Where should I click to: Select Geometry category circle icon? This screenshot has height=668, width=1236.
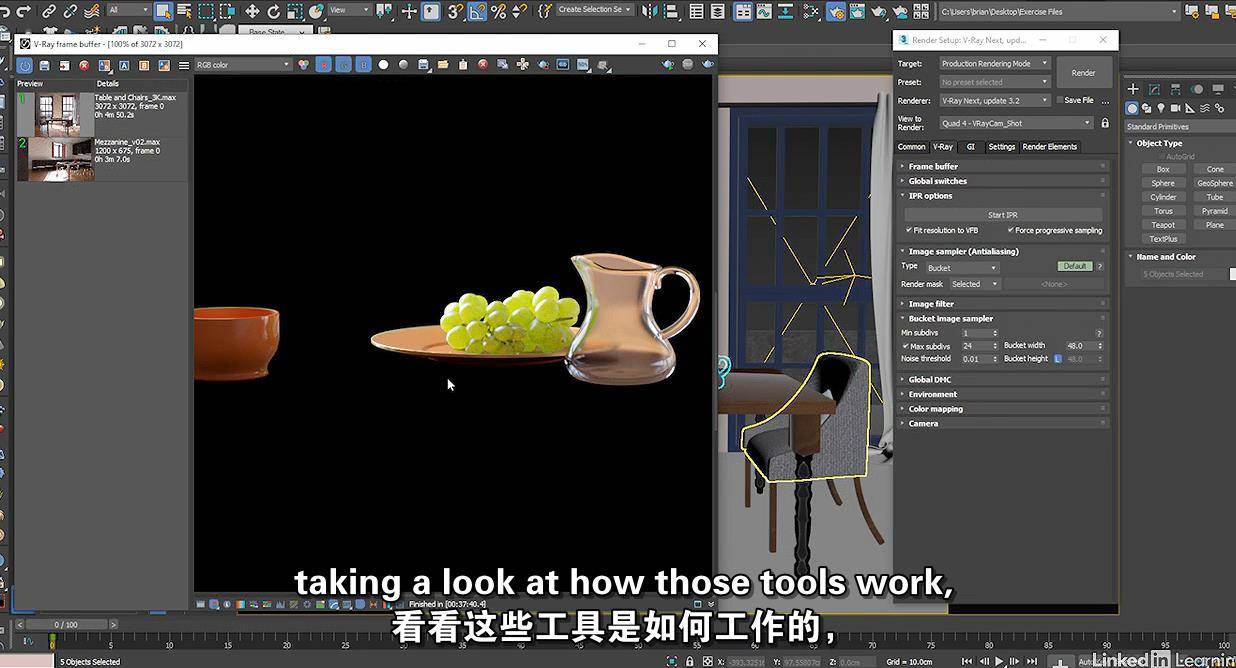pyautogui.click(x=1133, y=108)
